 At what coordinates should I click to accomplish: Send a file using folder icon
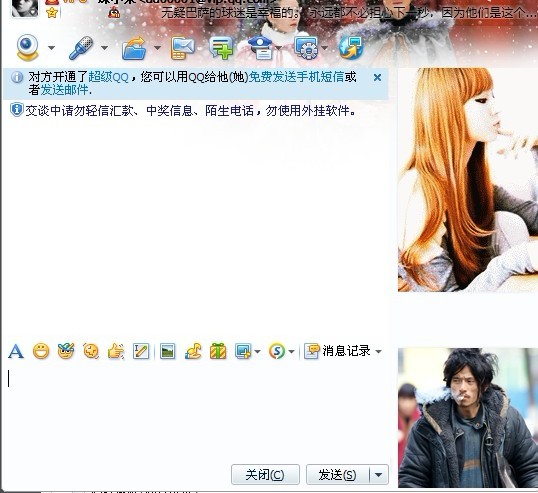tap(134, 48)
